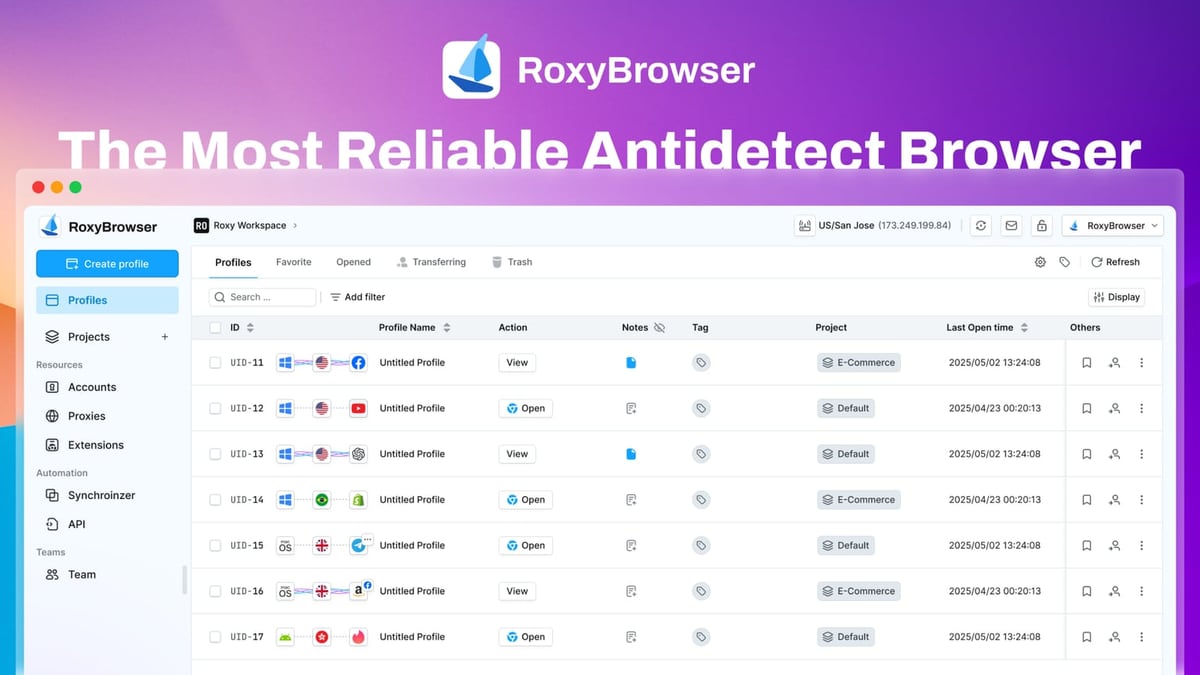Switch to the Transferring tab
The height and width of the screenshot is (675, 1200).
pos(431,262)
